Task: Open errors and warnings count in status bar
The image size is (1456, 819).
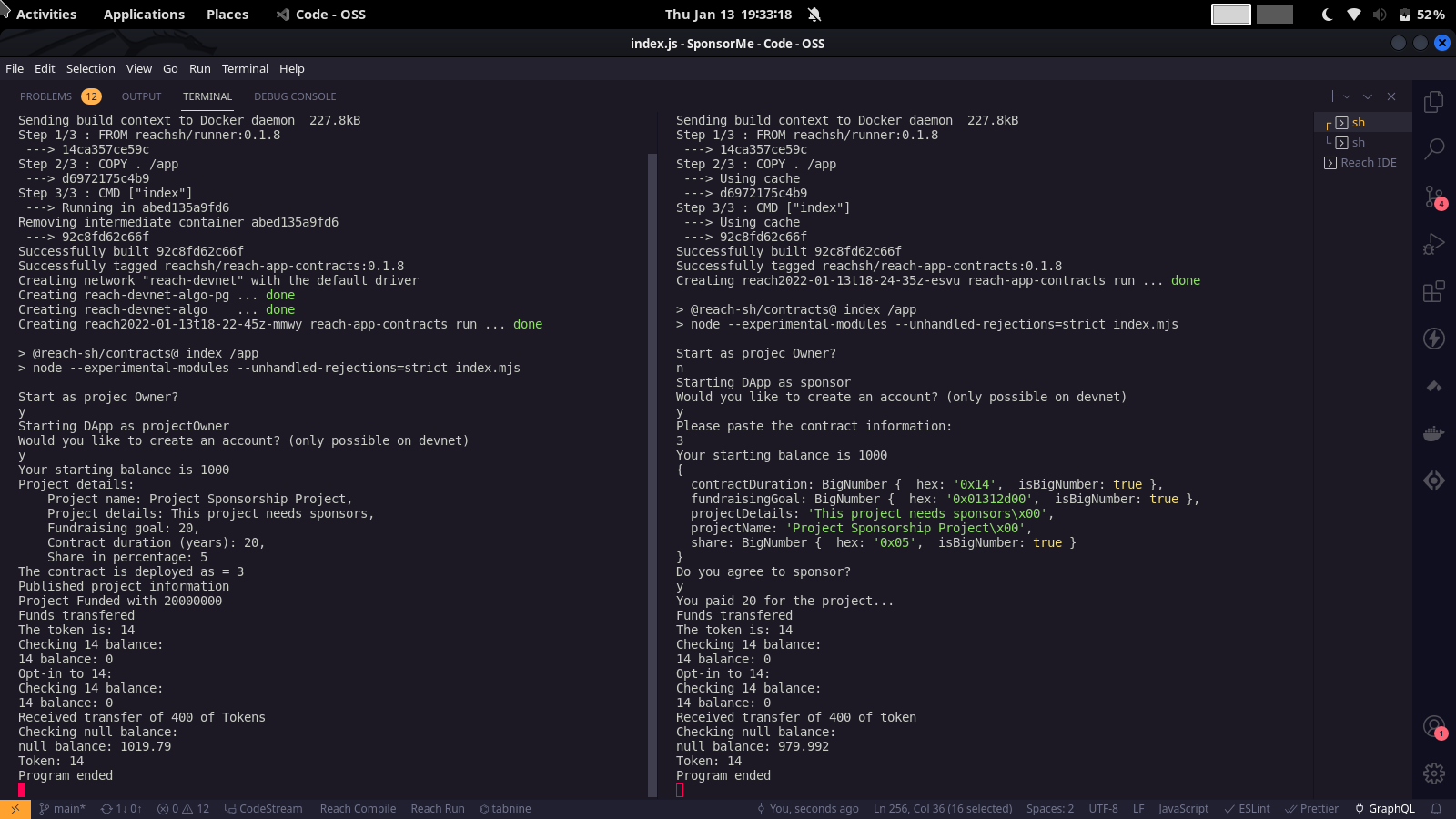Action: [183, 809]
